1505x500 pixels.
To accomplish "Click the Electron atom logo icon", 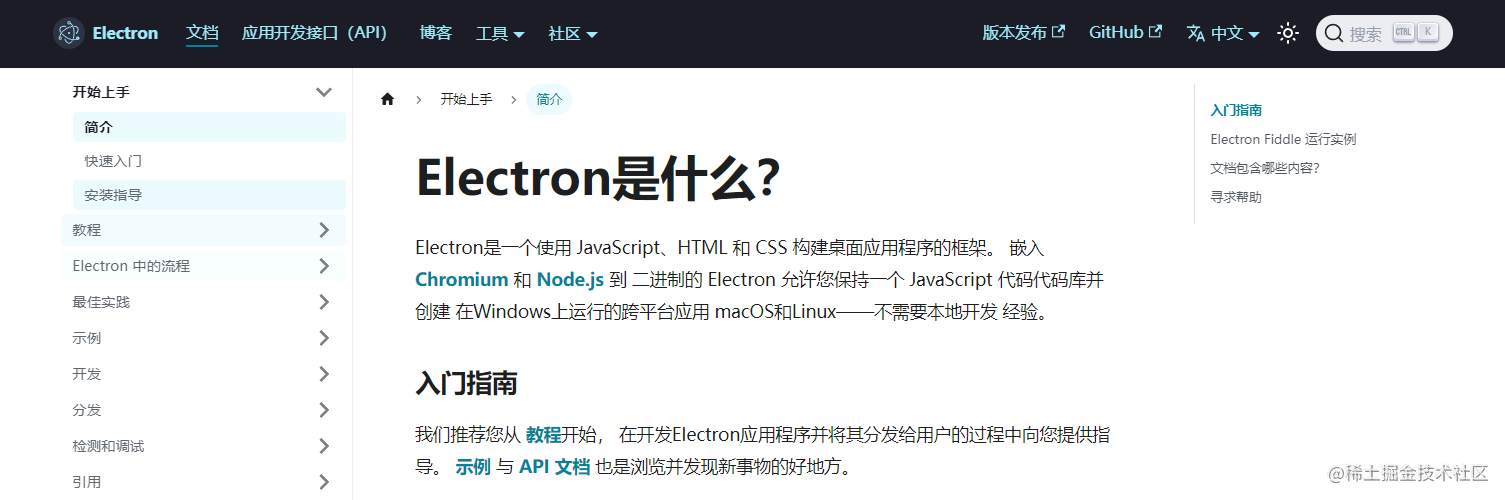I will click(69, 33).
